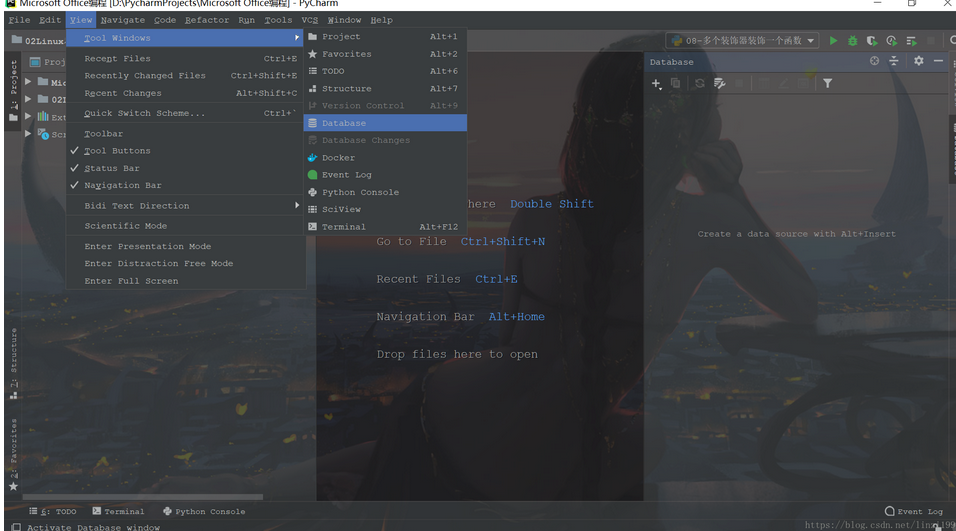
Task: Toggle tool window bars icon in status corner
Action: [16, 527]
